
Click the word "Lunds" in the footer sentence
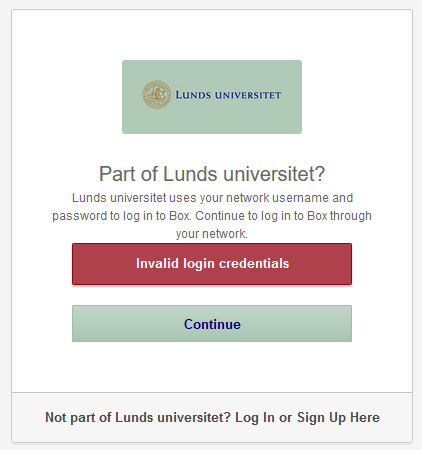tap(134, 417)
